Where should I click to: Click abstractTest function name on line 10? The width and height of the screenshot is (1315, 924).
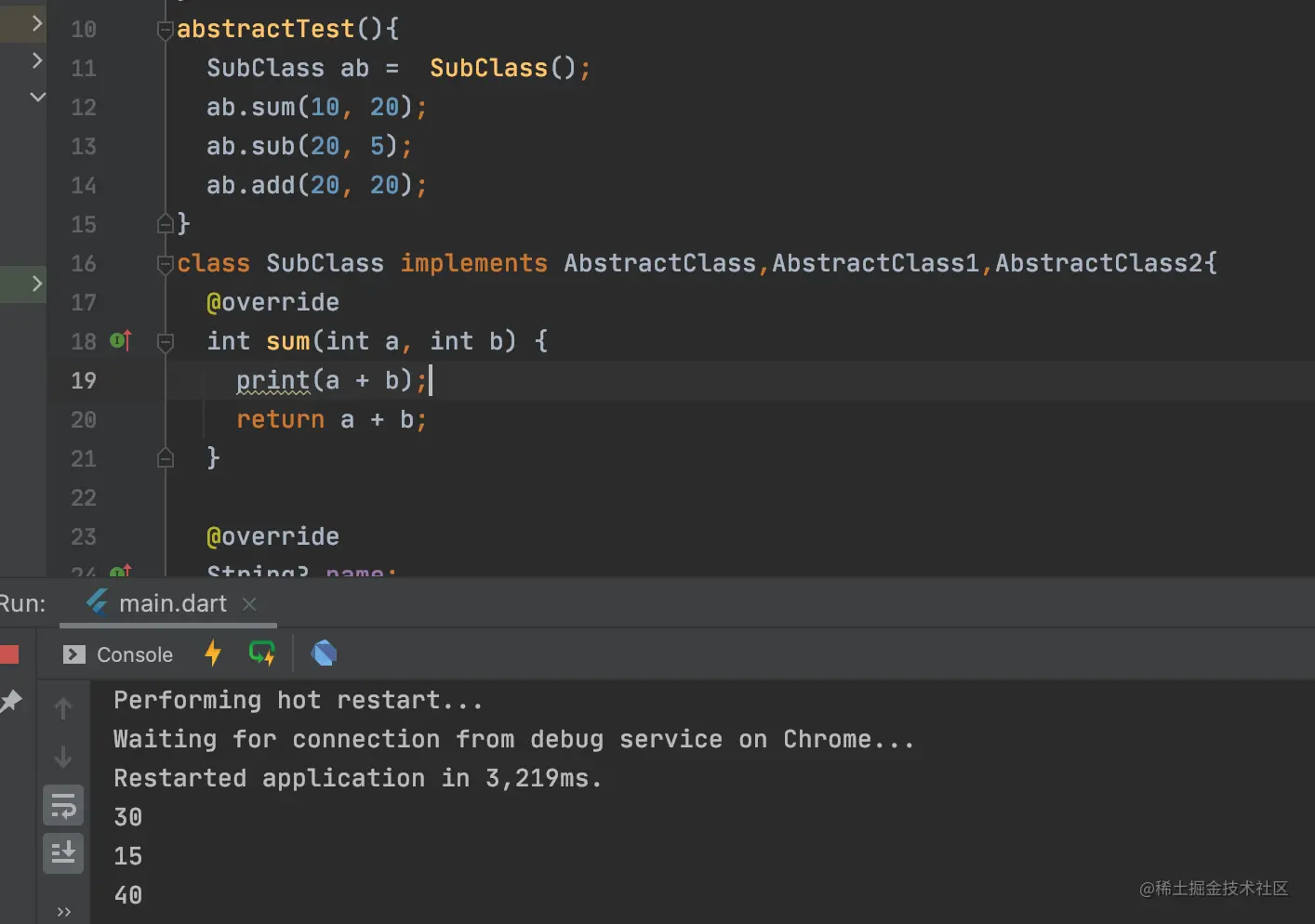tap(266, 29)
